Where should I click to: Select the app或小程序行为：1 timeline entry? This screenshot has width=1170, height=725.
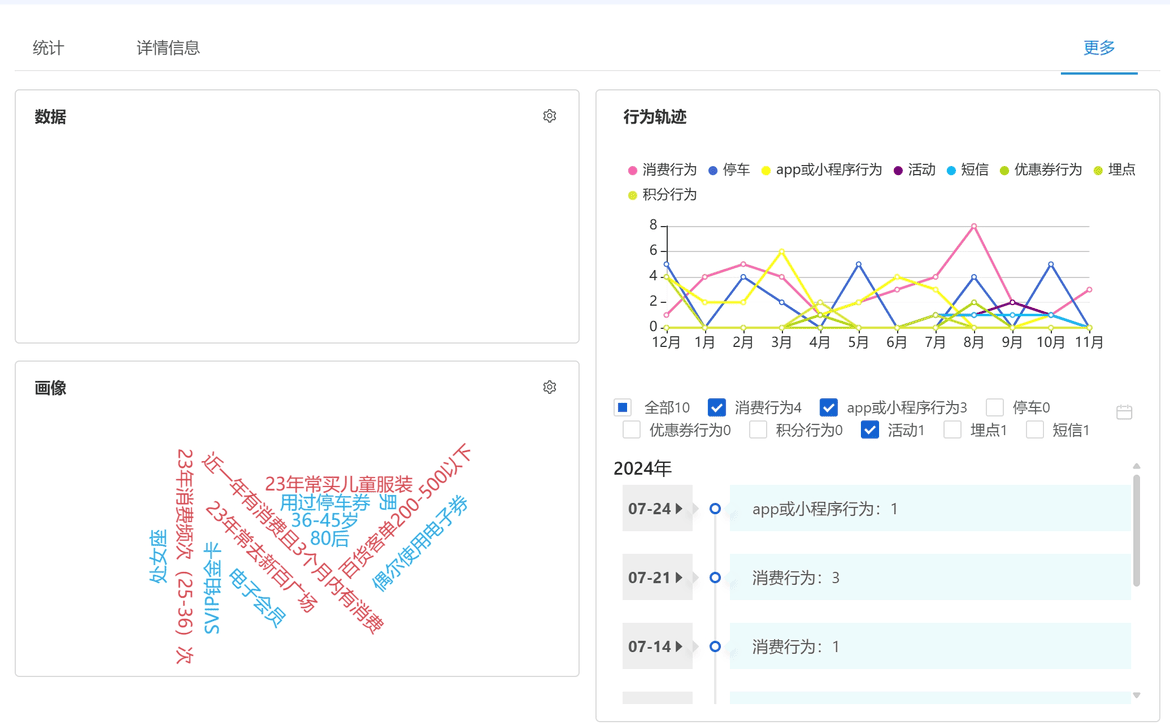click(x=930, y=509)
